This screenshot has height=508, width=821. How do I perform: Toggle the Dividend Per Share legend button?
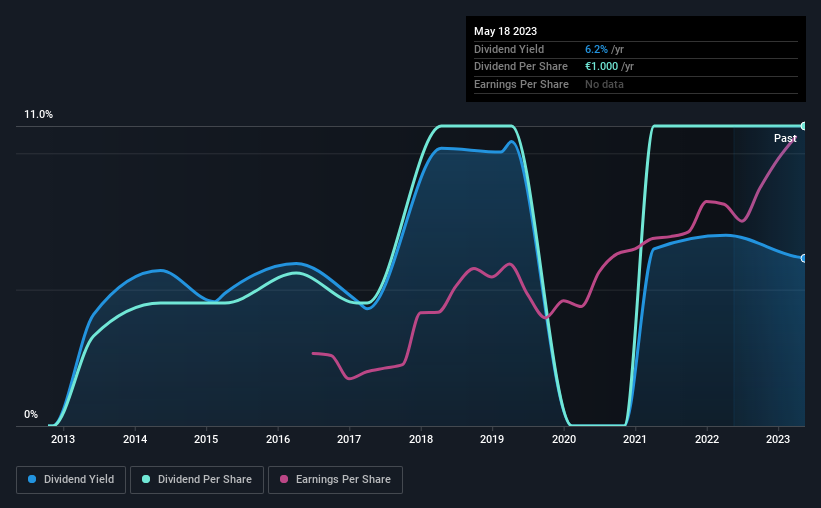(x=197, y=480)
